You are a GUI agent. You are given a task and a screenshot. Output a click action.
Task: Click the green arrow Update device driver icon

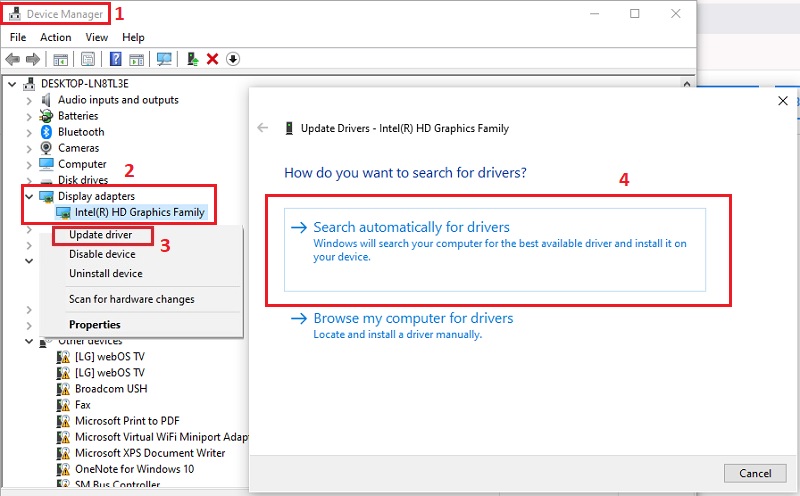(x=192, y=59)
